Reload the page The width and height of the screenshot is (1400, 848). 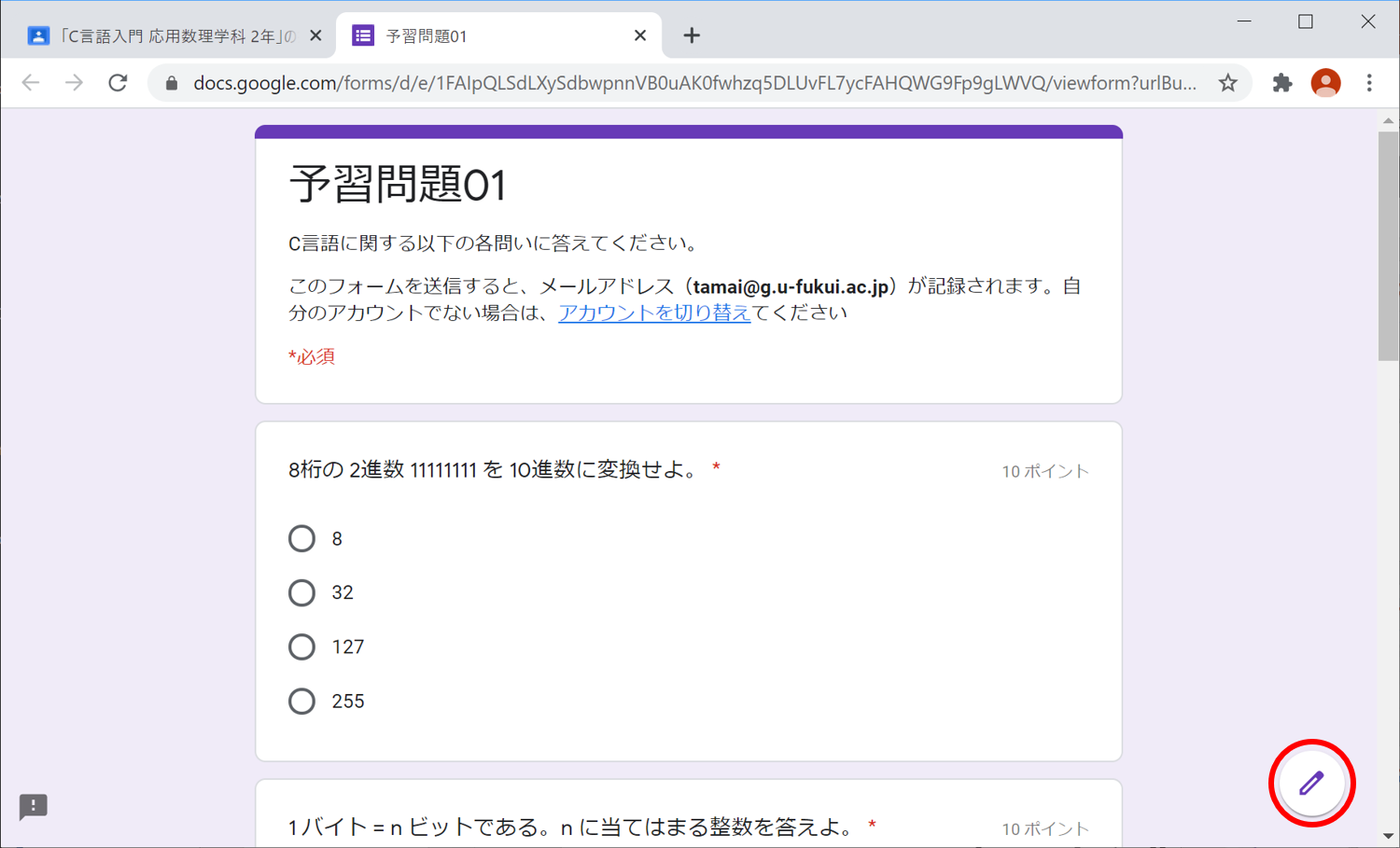tap(118, 83)
